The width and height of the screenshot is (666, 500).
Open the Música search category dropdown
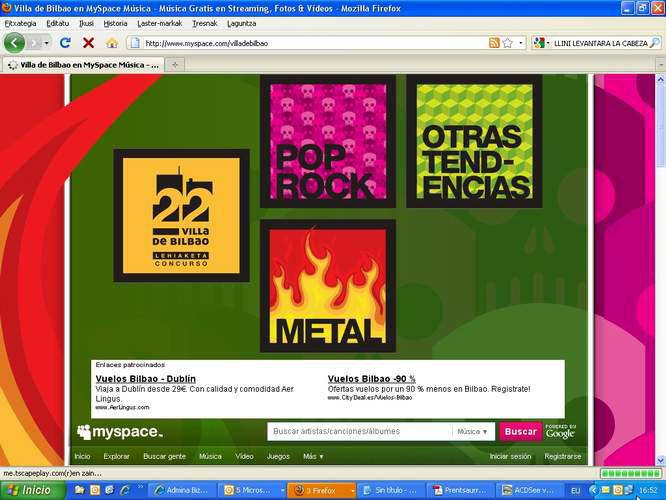click(472, 432)
